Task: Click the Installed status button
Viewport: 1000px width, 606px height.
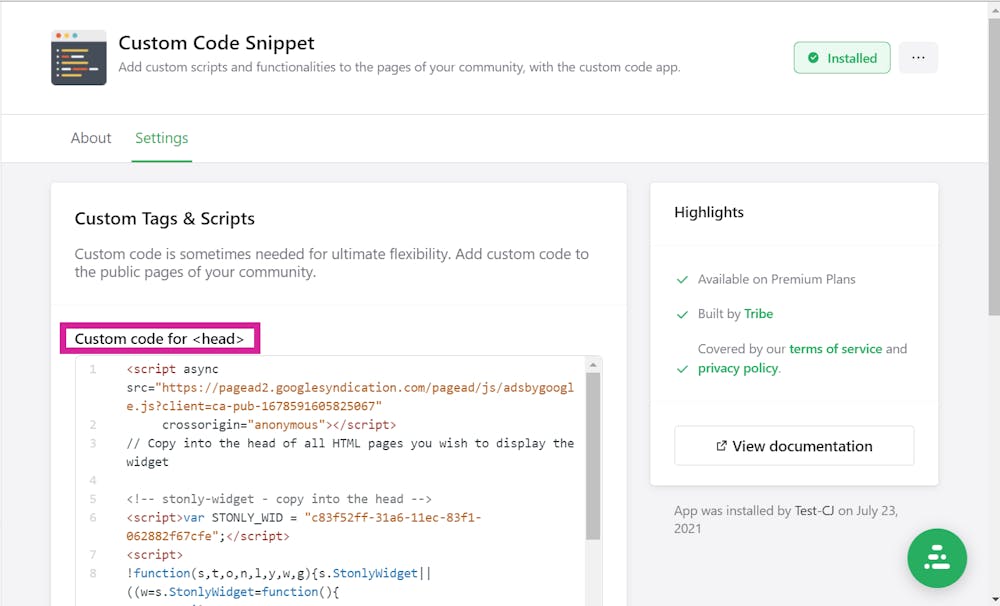Action: click(x=842, y=58)
